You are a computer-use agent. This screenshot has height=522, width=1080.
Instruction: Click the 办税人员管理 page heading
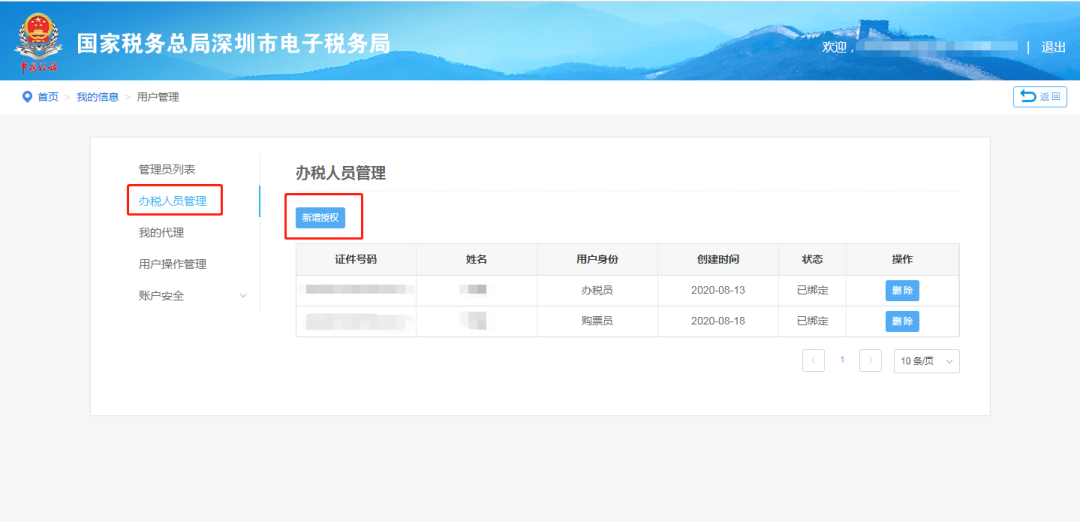point(341,173)
